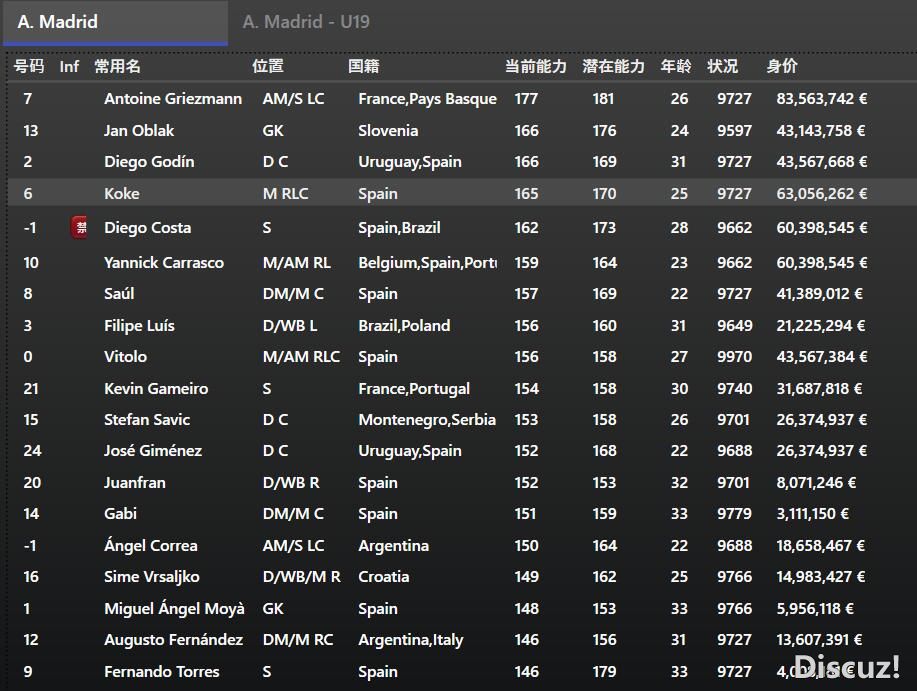Viewport: 917px width, 691px height.
Task: Click the Slovenia nationality cell
Action: pyautogui.click(x=388, y=130)
